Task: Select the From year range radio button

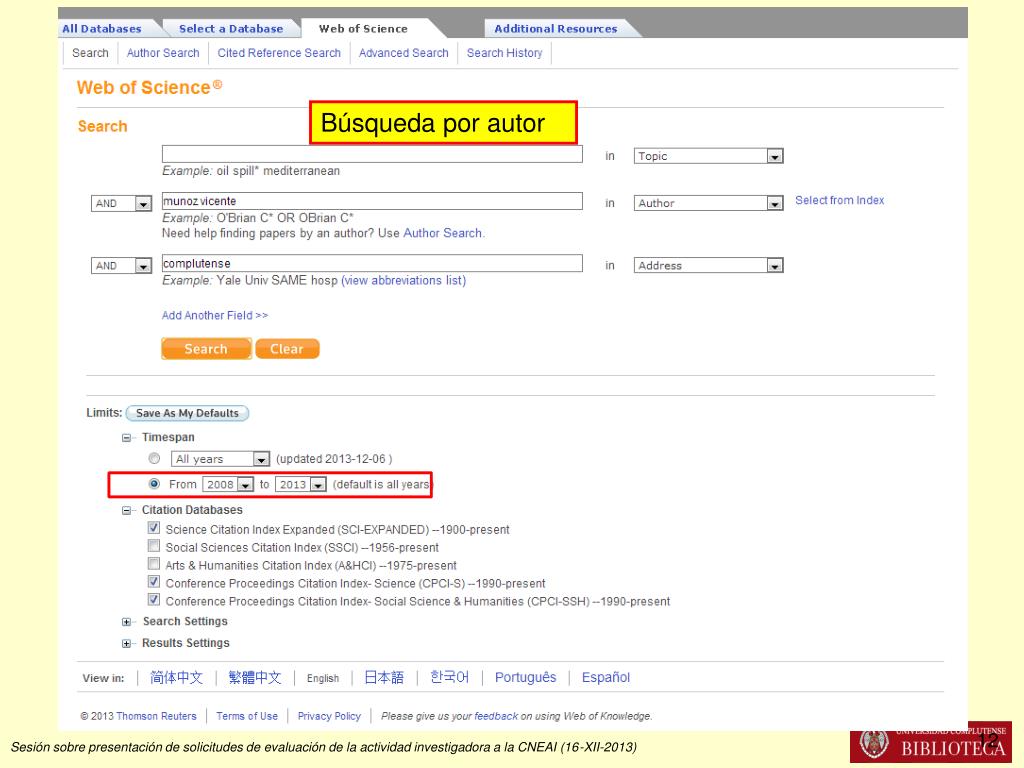Action: coord(154,484)
